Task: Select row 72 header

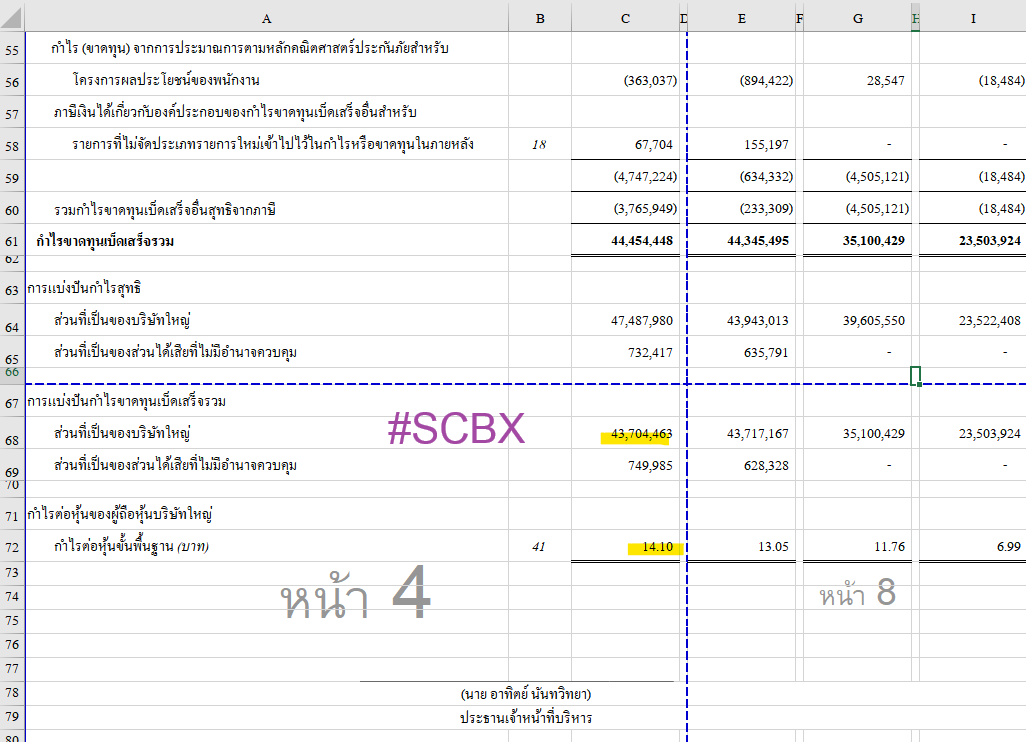Action: coord(12,547)
